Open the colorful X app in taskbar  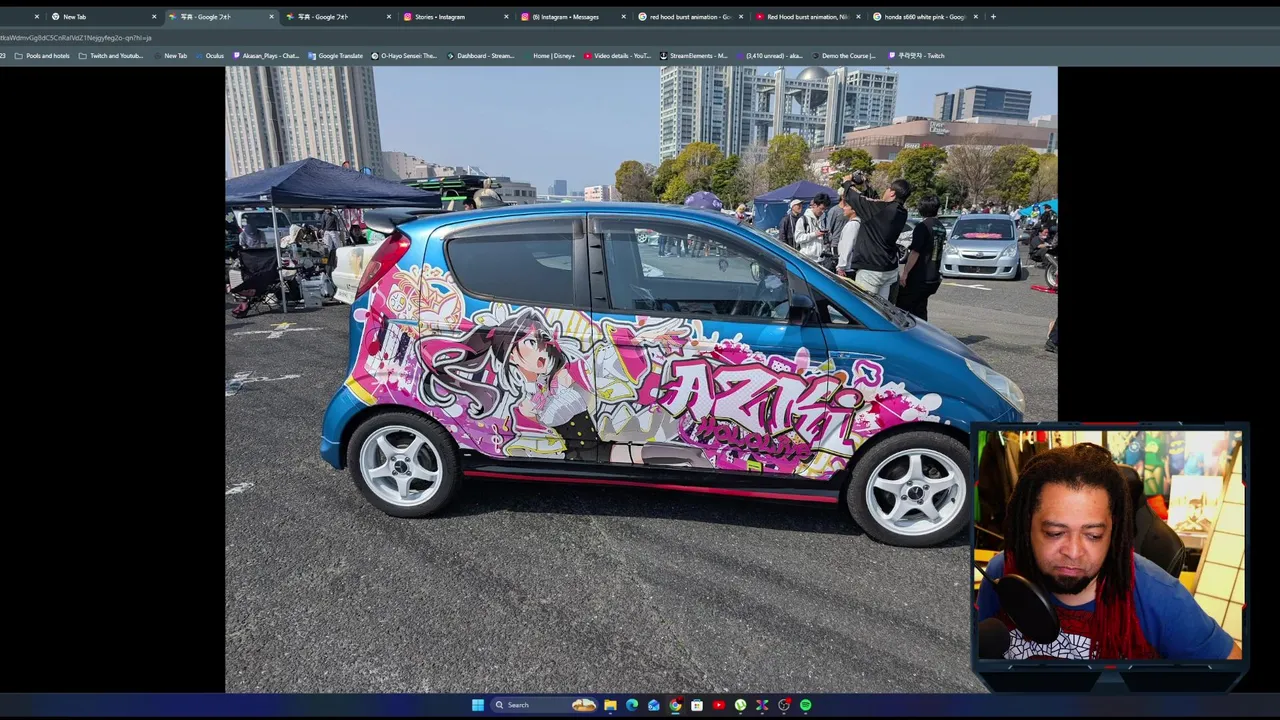tap(762, 705)
